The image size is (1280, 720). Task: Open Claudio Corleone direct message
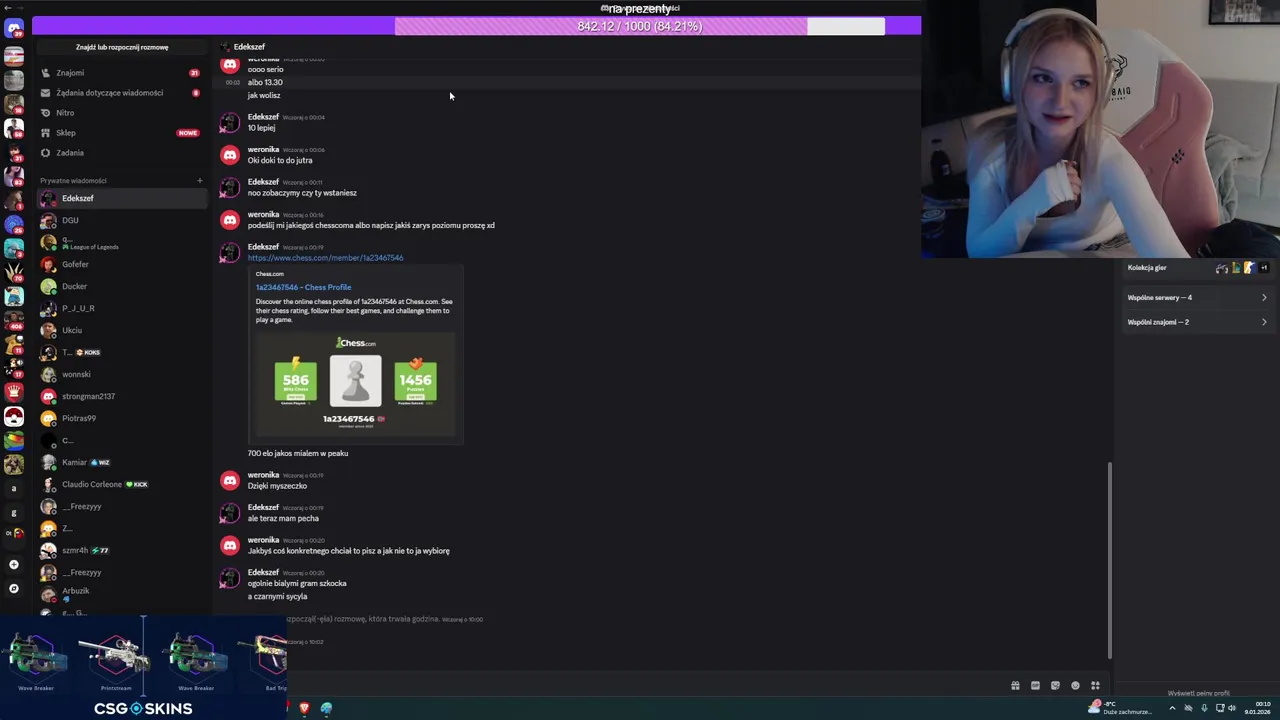[x=121, y=484]
